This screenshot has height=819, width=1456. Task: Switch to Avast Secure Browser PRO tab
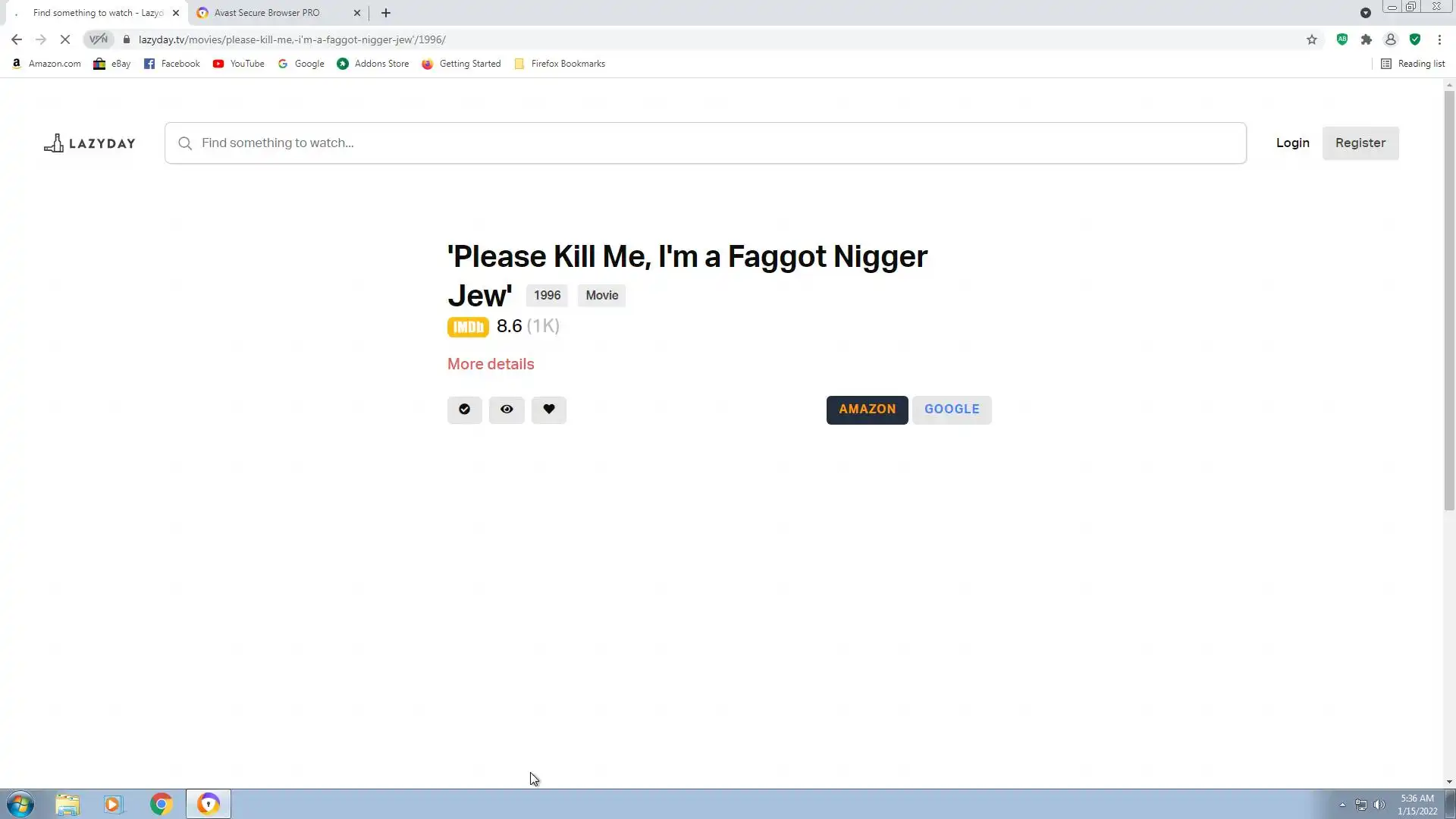[267, 13]
